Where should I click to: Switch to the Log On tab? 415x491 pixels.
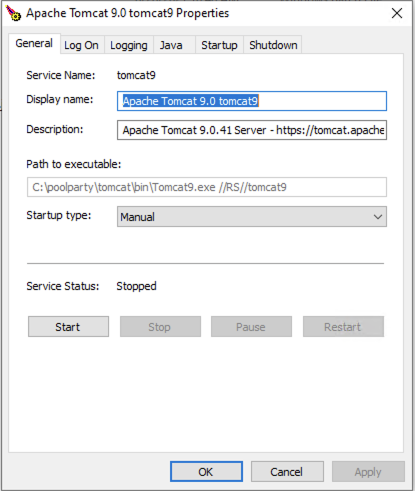click(x=81, y=45)
